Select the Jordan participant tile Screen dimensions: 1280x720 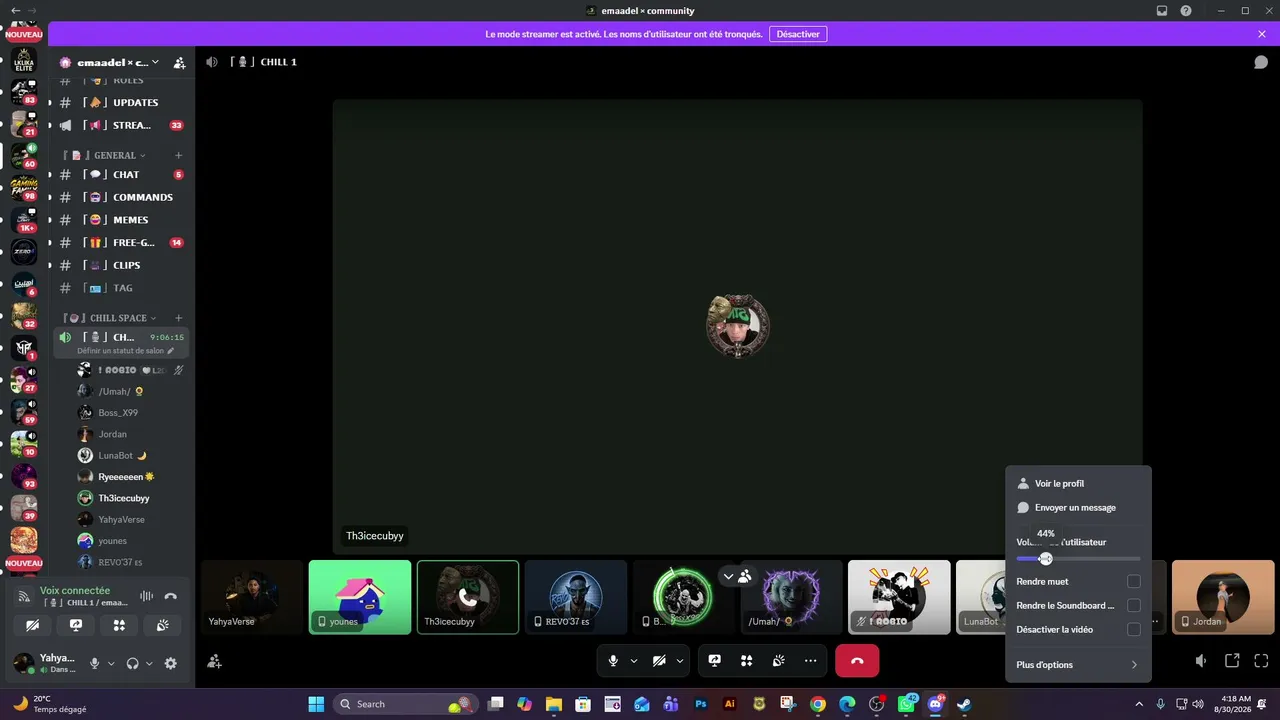[x=1223, y=597]
